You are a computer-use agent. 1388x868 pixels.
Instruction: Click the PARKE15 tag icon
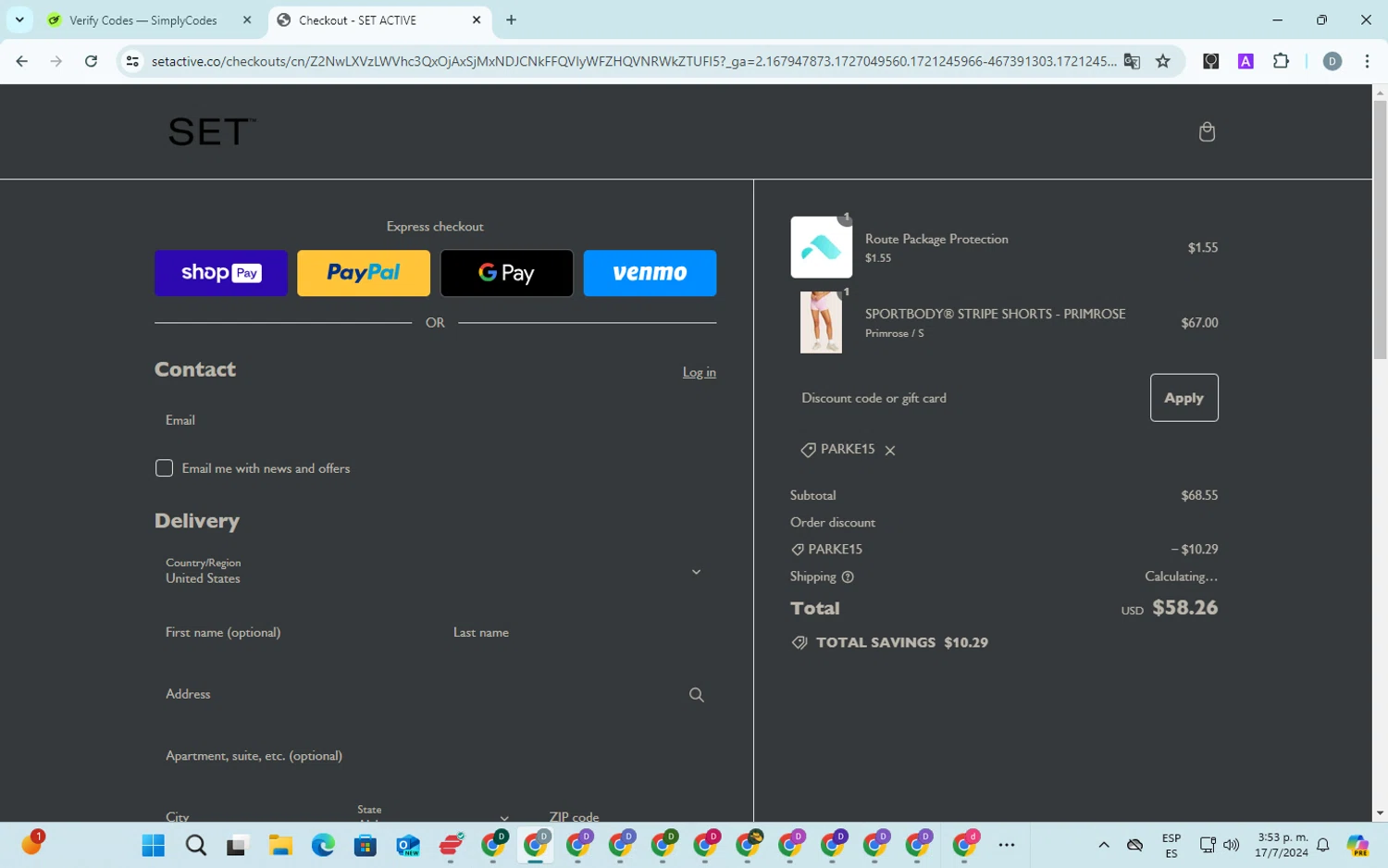[808, 450]
